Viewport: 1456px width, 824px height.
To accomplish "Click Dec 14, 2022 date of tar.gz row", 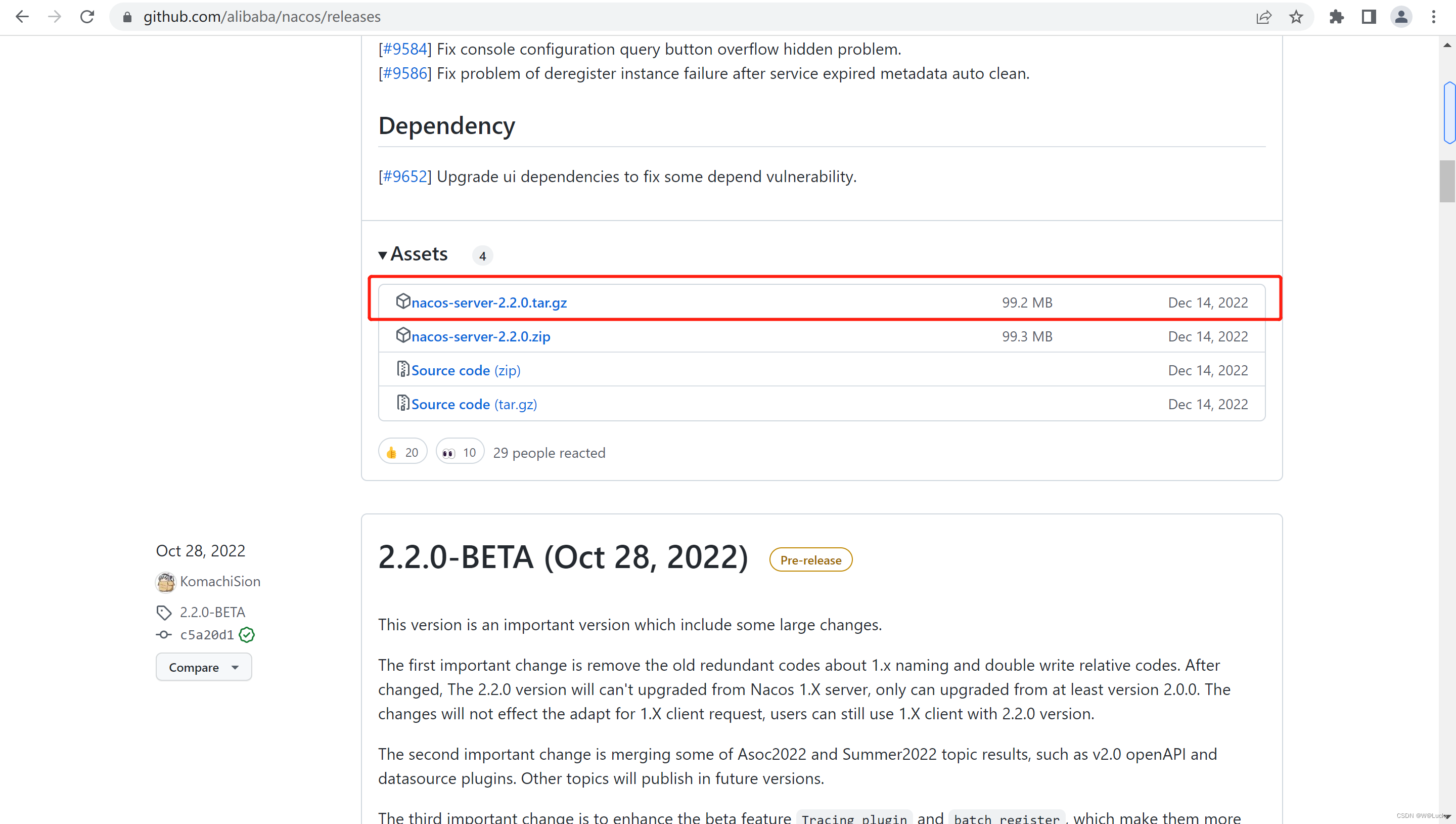I will pos(1208,303).
